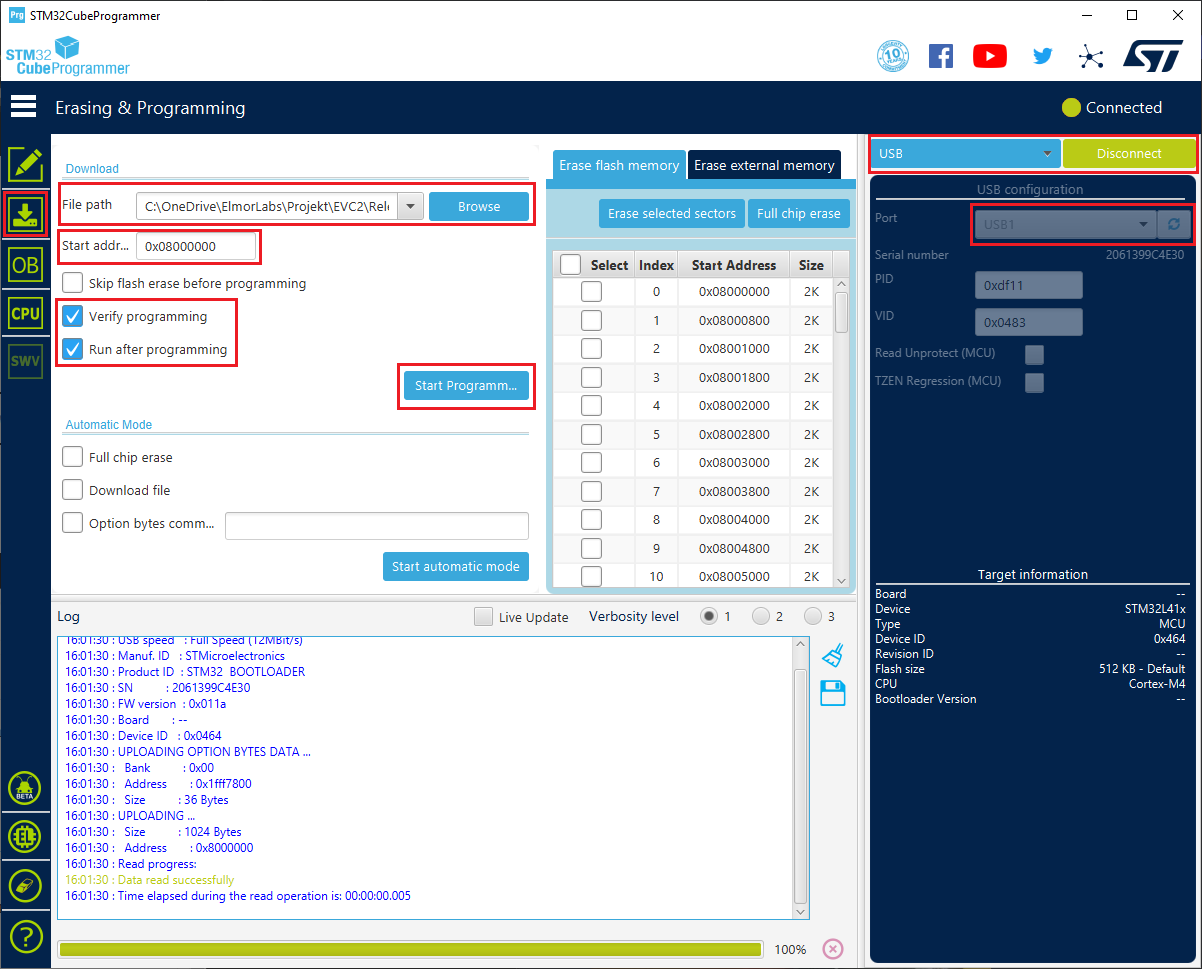Open the memory edit pencil icon
This screenshot has width=1202, height=969.
tap(25, 164)
